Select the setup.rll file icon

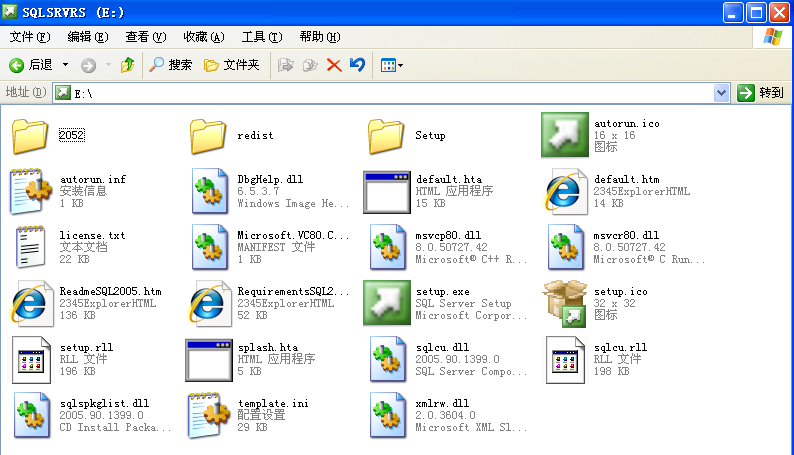pos(31,360)
